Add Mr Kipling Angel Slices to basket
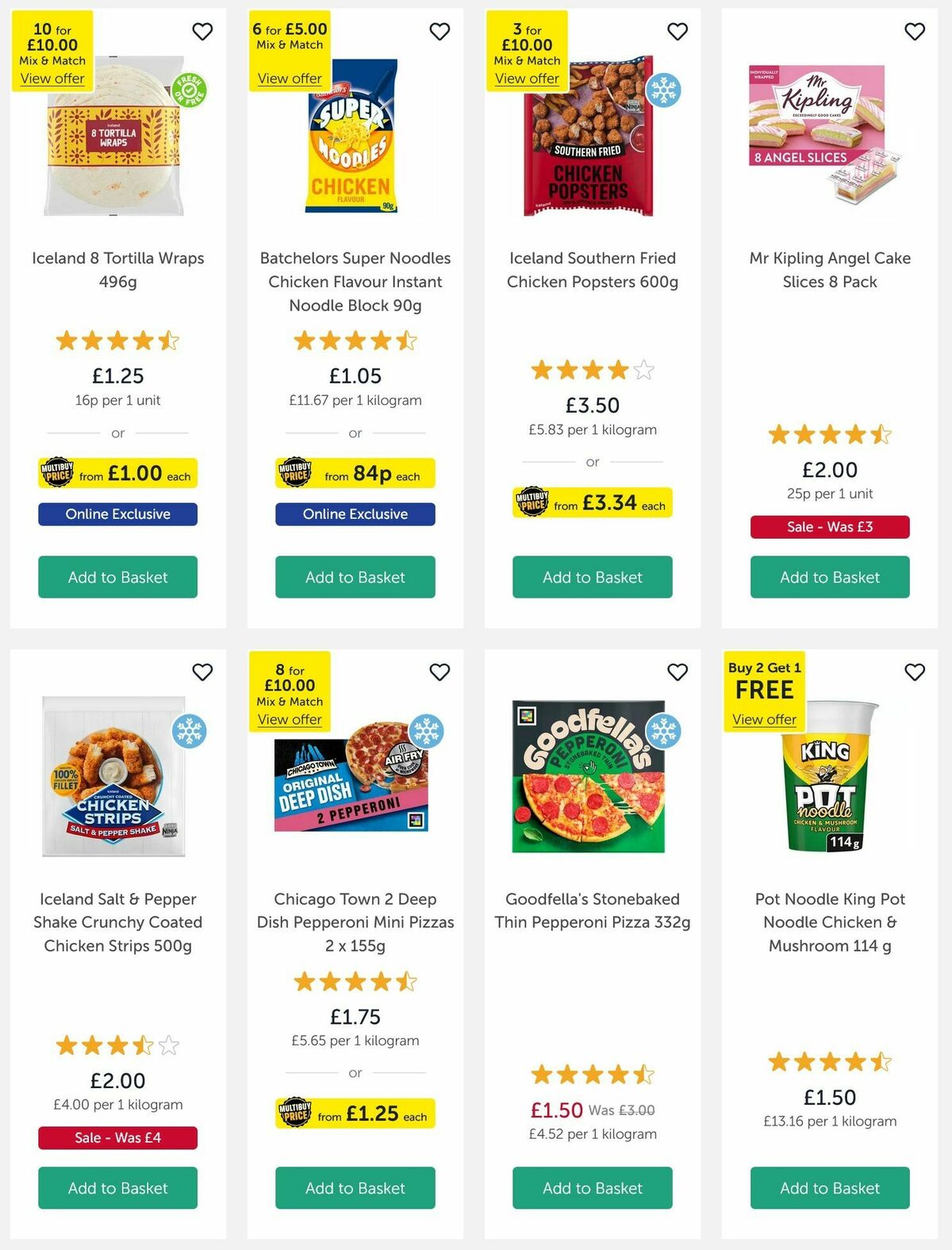The image size is (952, 1250). pyautogui.click(x=830, y=577)
